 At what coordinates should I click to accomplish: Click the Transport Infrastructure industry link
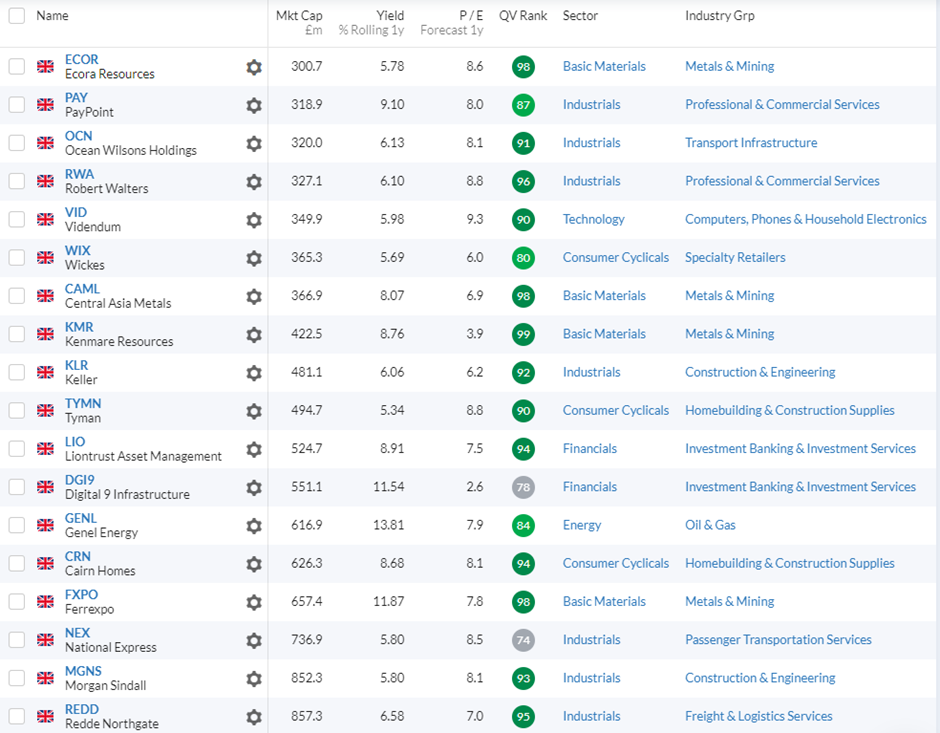[751, 143]
